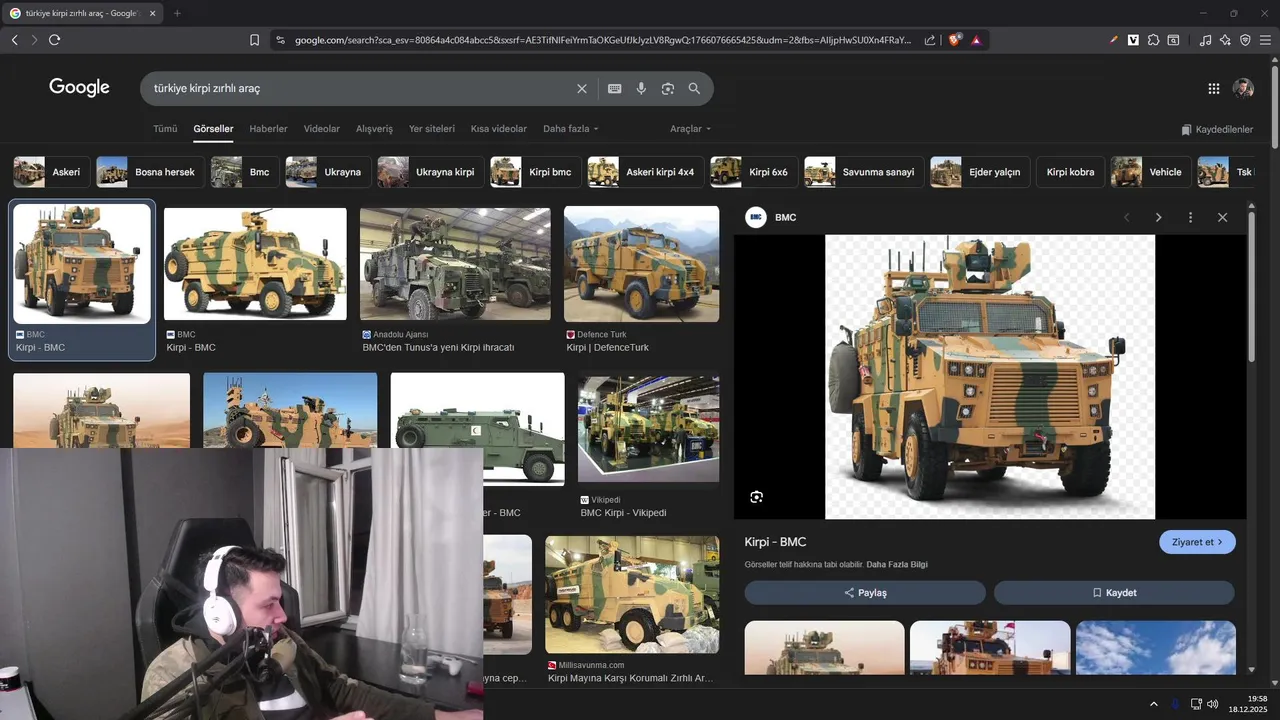
Task: Switch to the Videolar tab
Action: 322,129
